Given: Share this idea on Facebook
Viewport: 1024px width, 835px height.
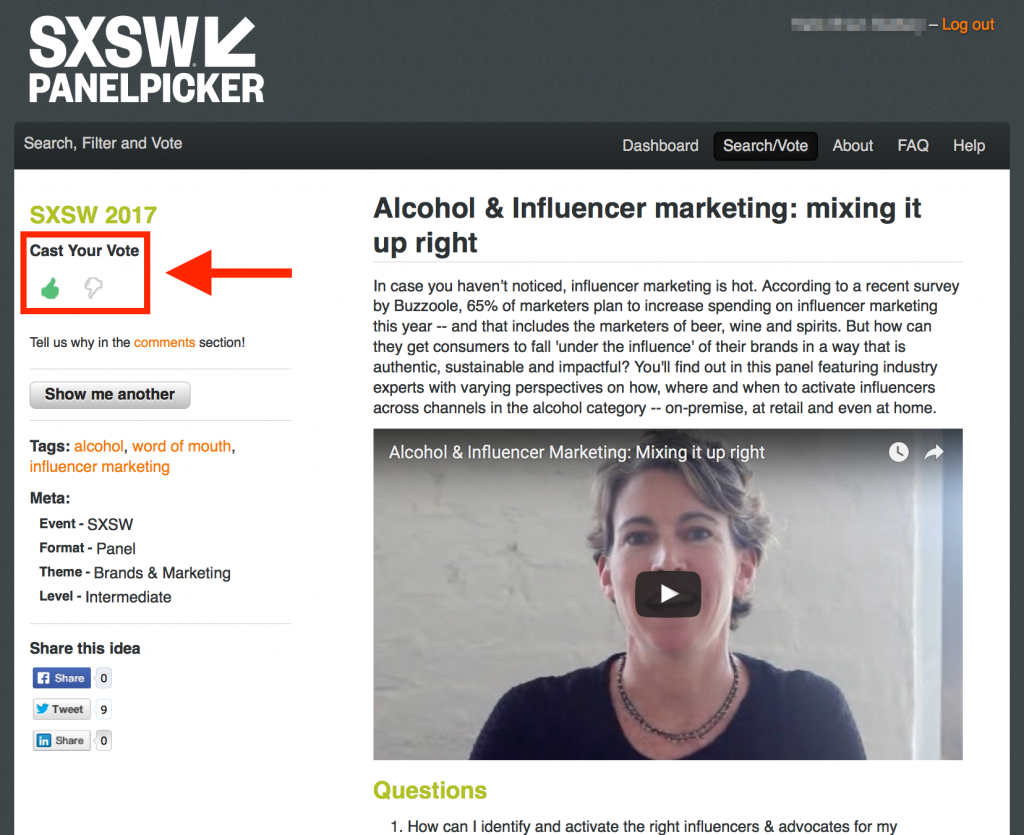Looking at the screenshot, I should [61, 678].
